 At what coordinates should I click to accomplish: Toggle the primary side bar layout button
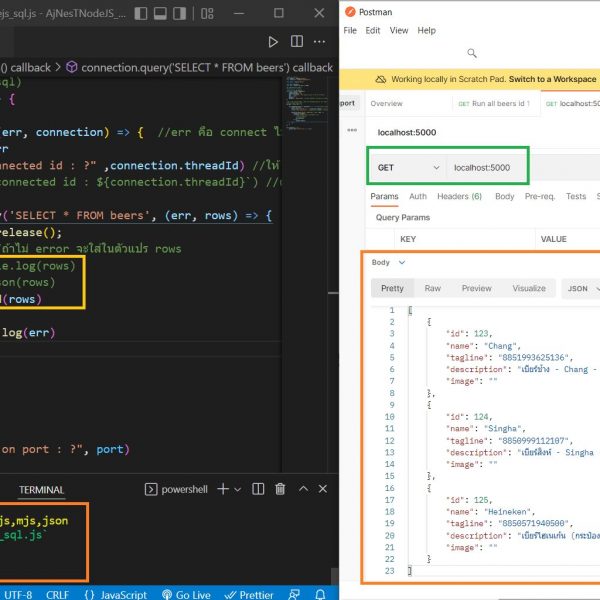tap(141, 15)
